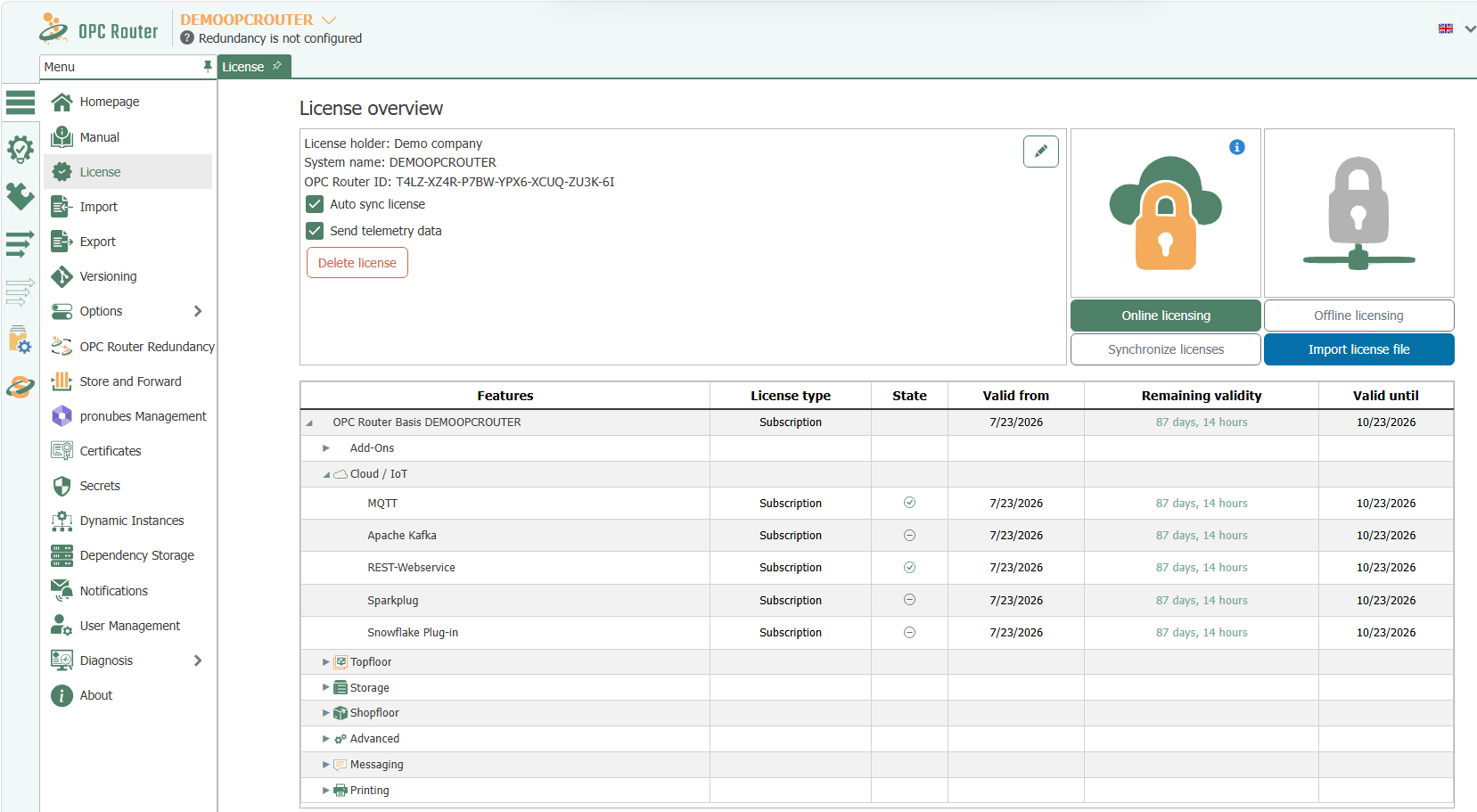This screenshot has height=812, width=1477.
Task: Toggle the Auto sync license checkbox
Action: click(x=315, y=204)
